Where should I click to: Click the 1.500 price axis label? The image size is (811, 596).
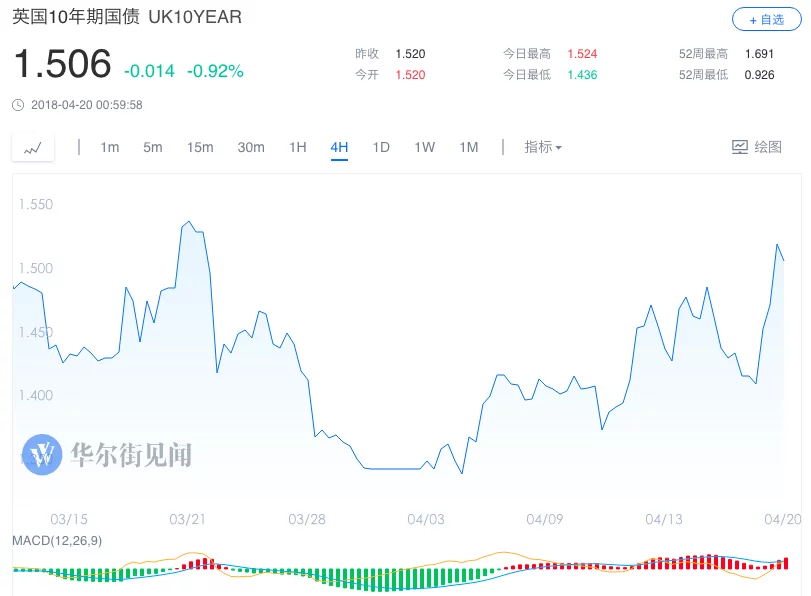[x=36, y=269]
